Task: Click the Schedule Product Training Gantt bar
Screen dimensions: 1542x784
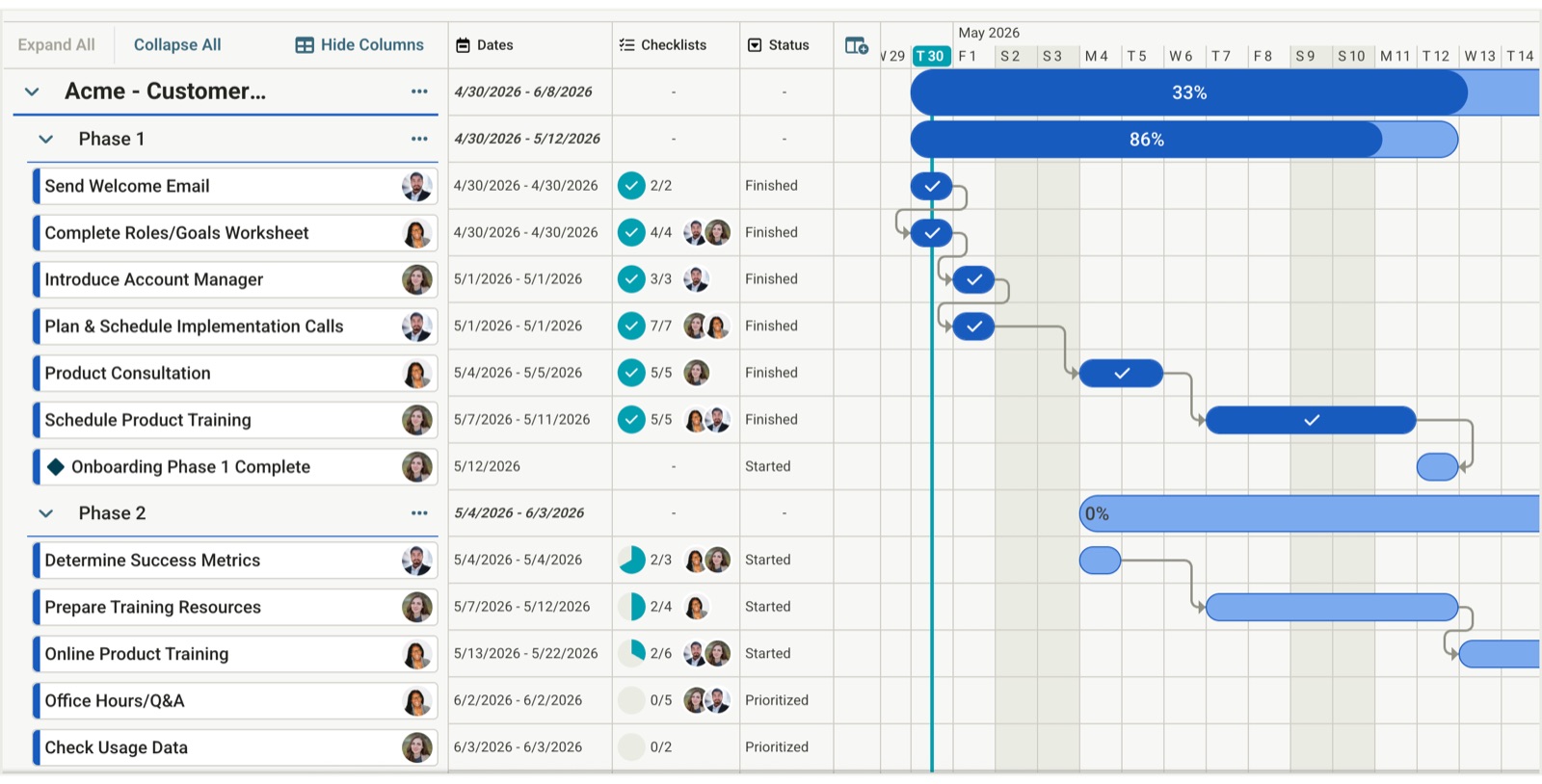Action: [x=1311, y=420]
